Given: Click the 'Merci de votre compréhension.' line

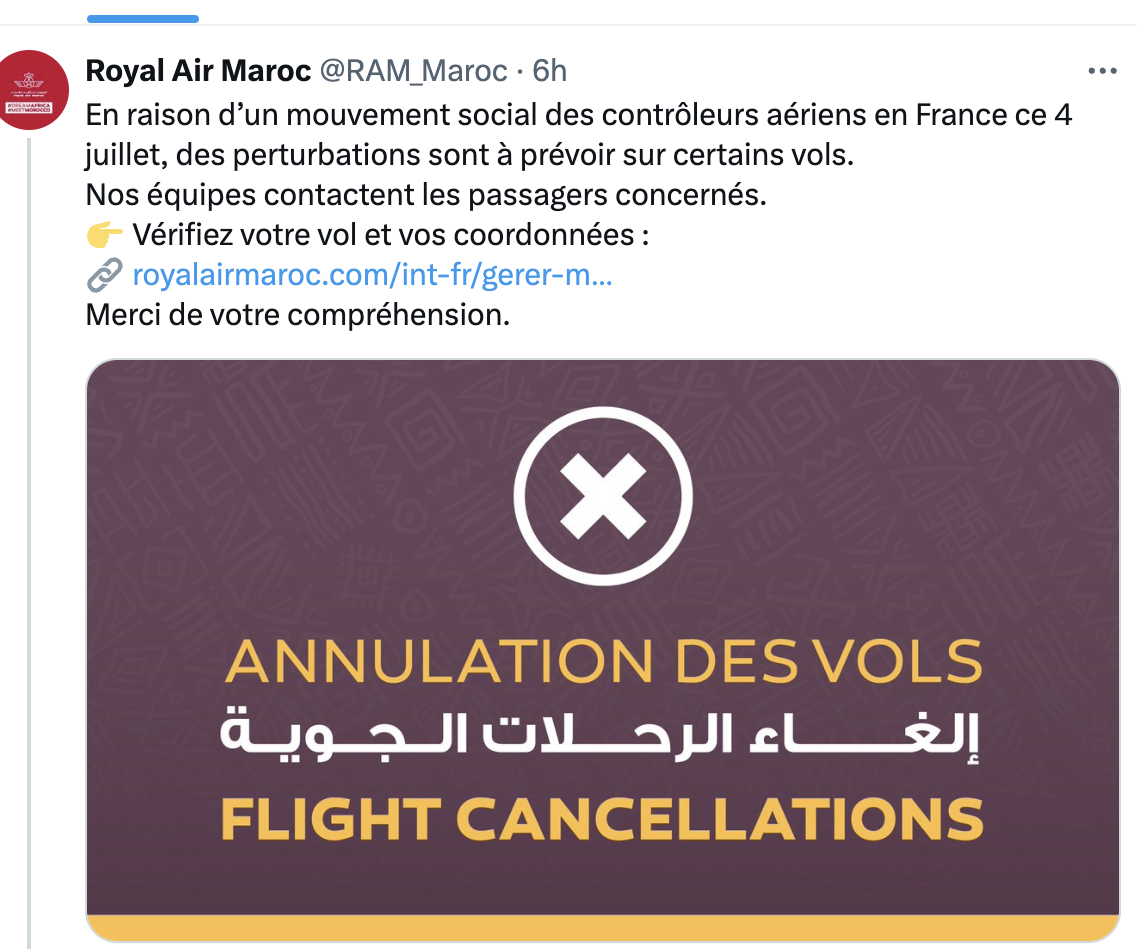Looking at the screenshot, I should click(298, 315).
